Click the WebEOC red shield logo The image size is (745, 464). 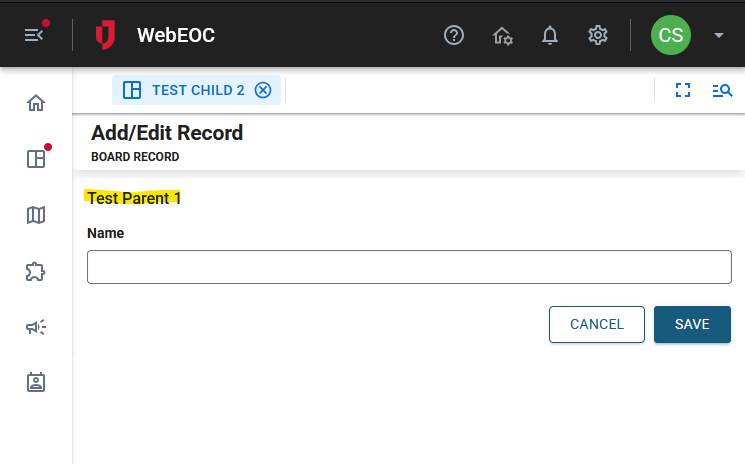105,36
